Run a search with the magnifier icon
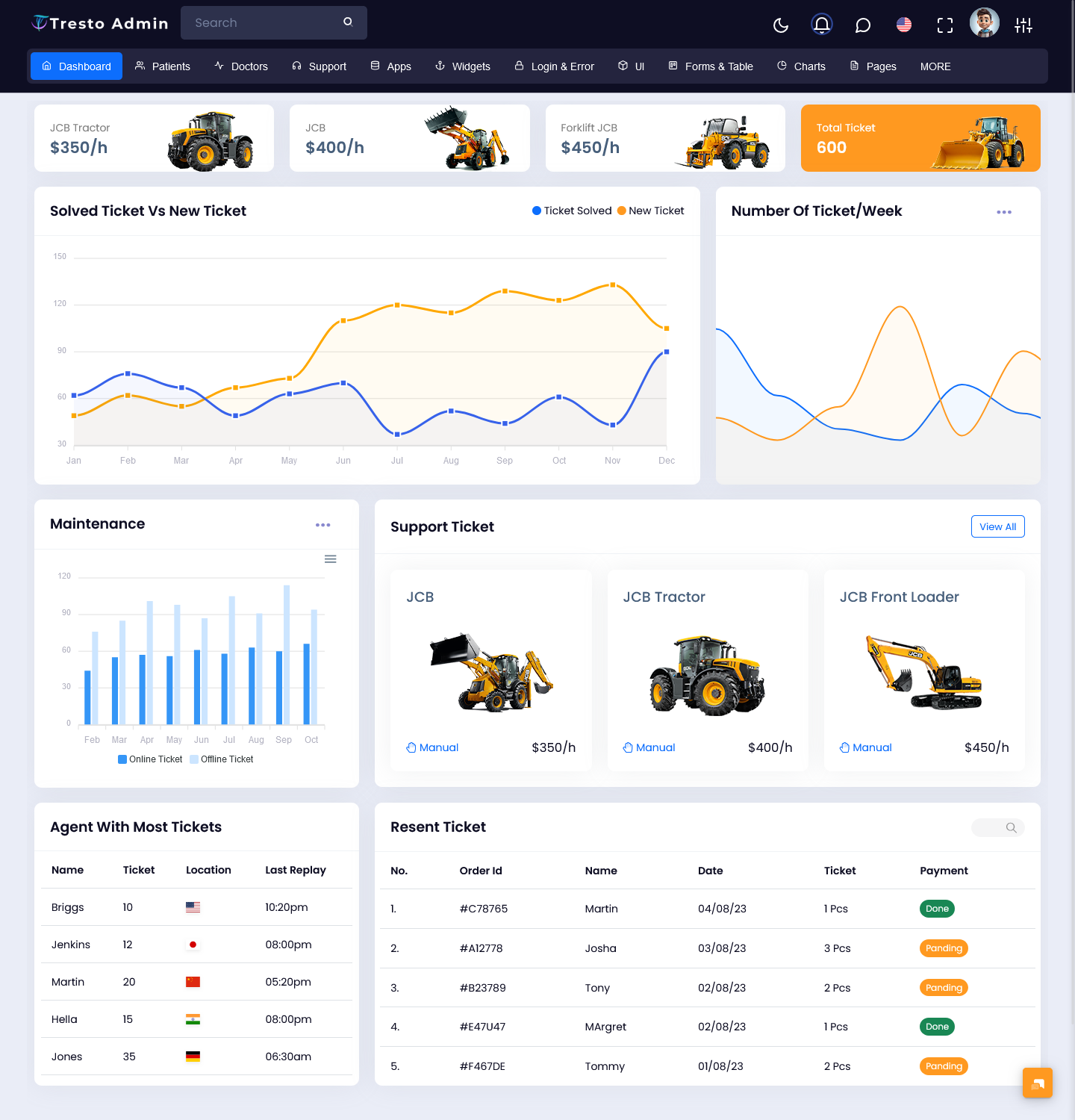 (x=347, y=22)
